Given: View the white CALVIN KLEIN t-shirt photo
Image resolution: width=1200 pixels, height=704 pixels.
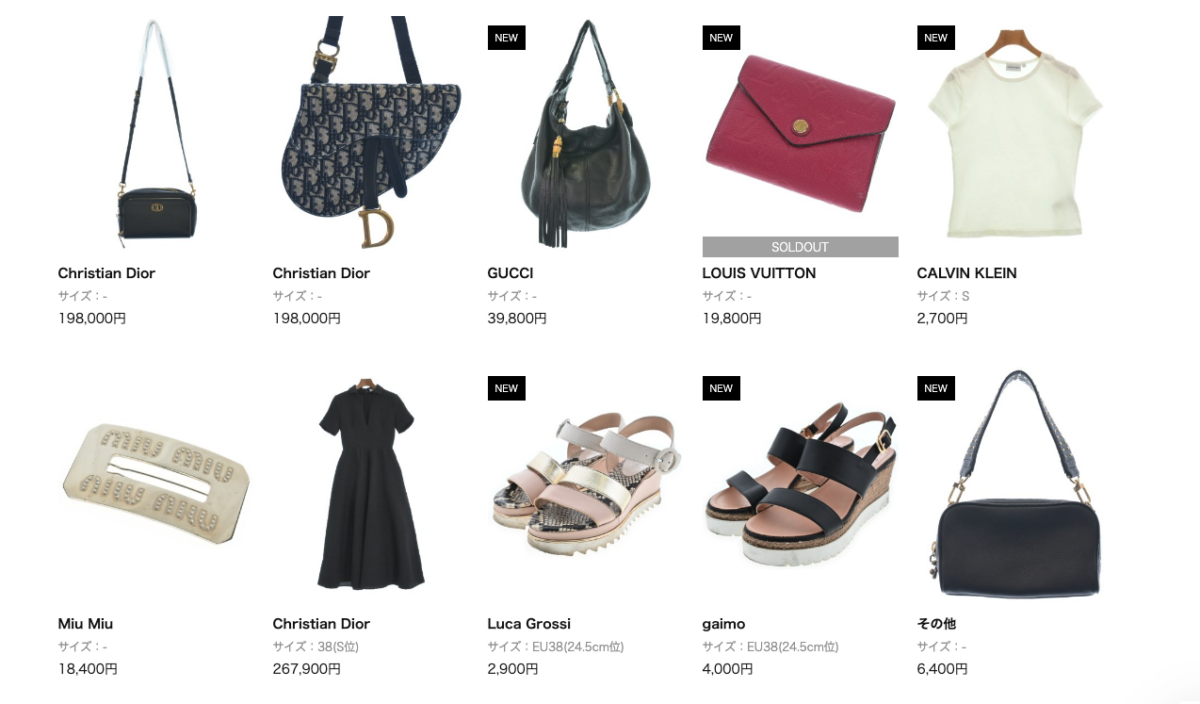Looking at the screenshot, I should 1015,134.
